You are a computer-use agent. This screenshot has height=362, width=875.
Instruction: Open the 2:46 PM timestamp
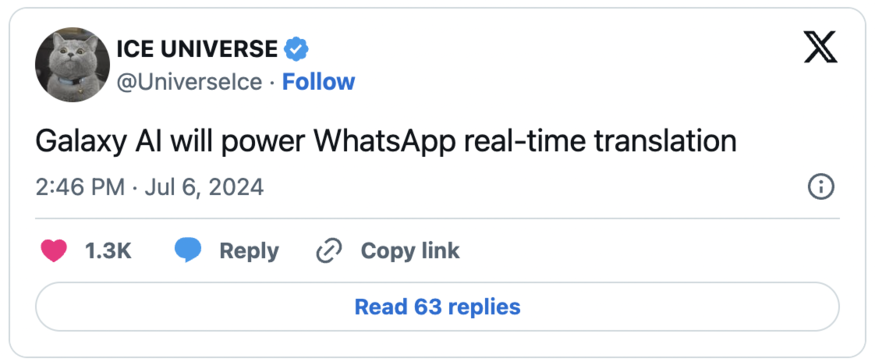pos(80,187)
